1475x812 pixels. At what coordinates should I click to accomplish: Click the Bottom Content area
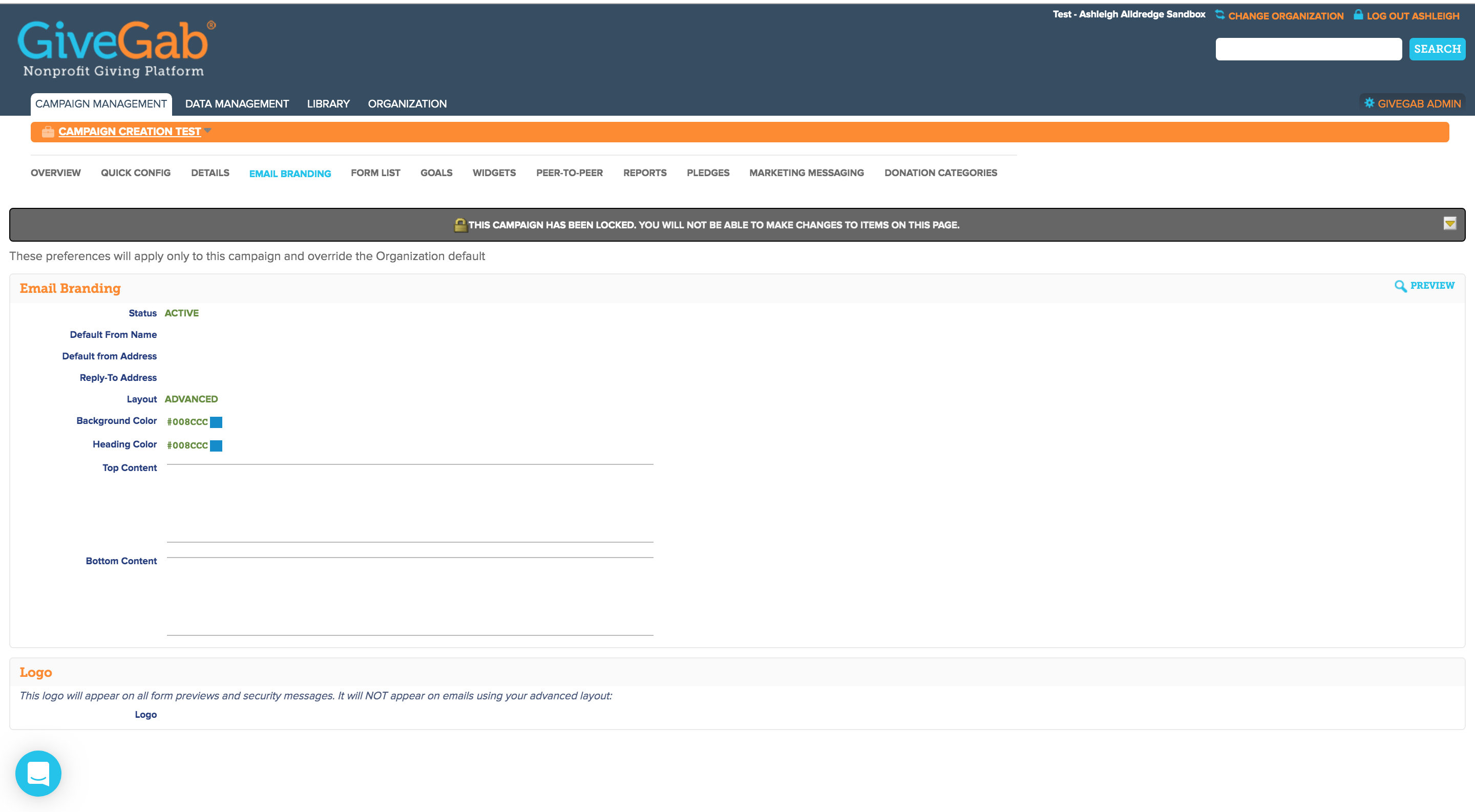pos(410,596)
